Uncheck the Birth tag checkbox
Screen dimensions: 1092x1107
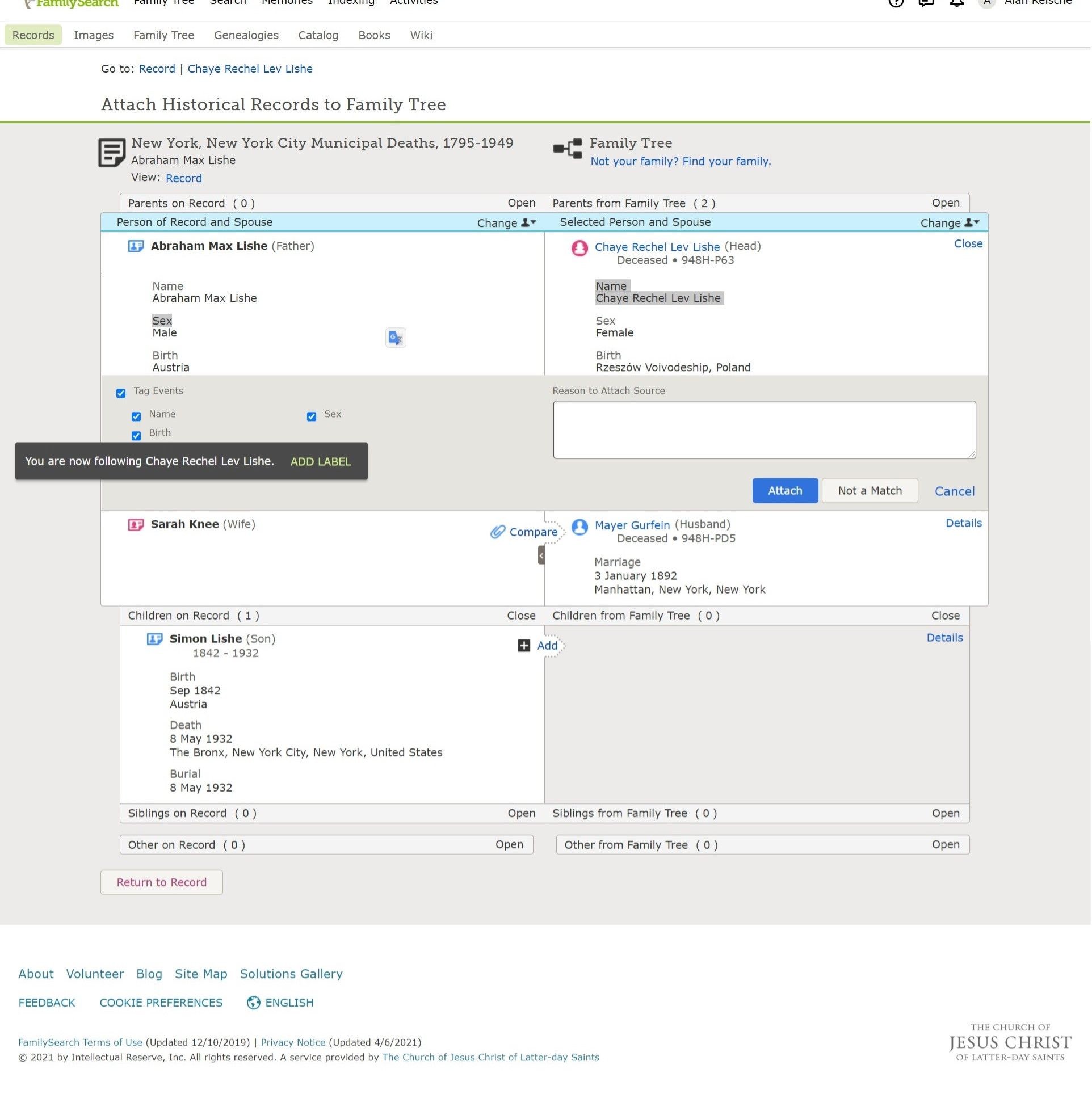[x=136, y=435]
